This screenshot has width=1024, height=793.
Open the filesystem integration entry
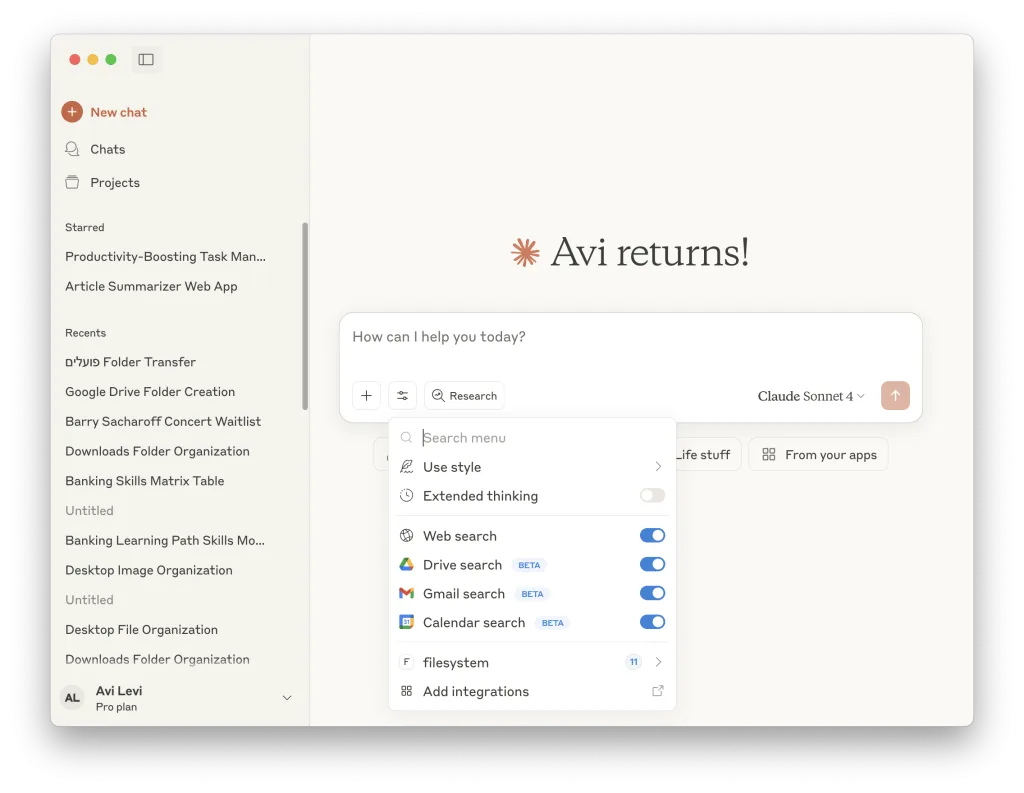[532, 662]
